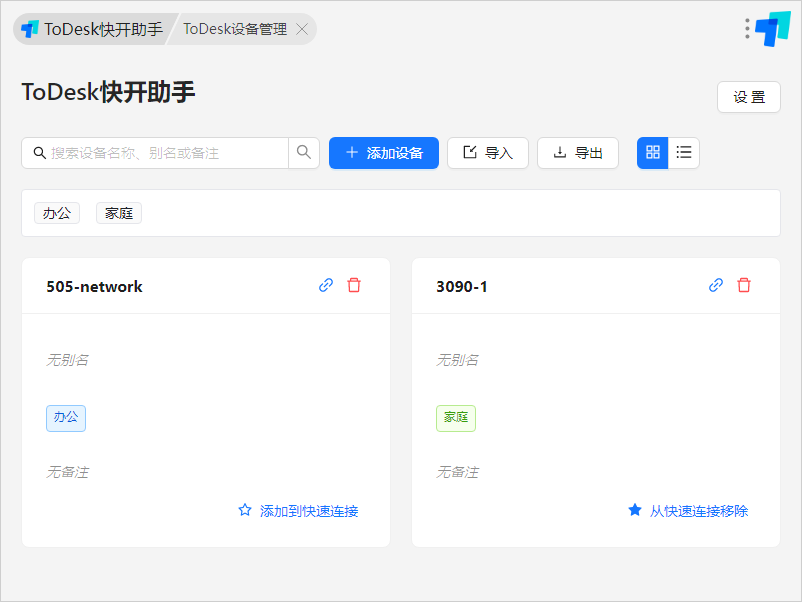The image size is (802, 602).
Task: Click the 505-network device name
Action: (x=95, y=286)
